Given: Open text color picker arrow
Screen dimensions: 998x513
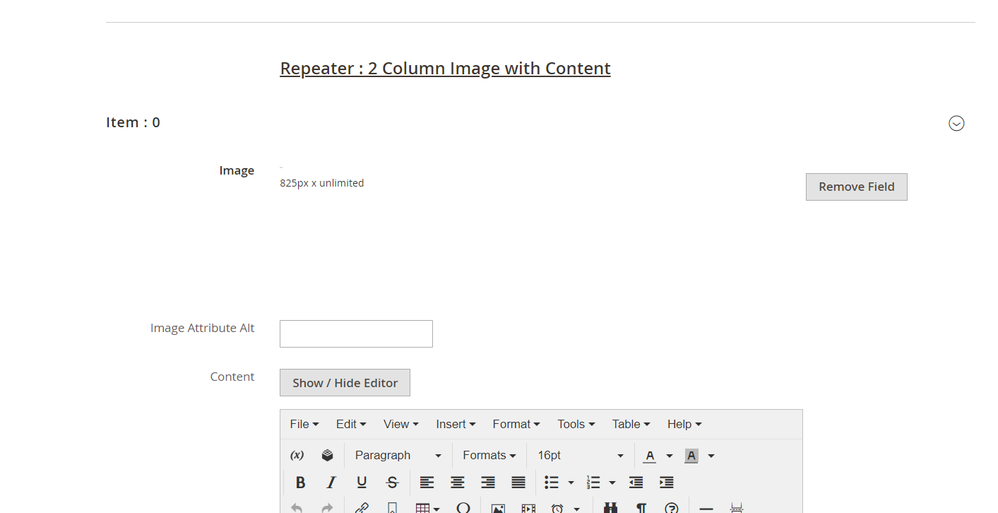Looking at the screenshot, I should point(669,456).
